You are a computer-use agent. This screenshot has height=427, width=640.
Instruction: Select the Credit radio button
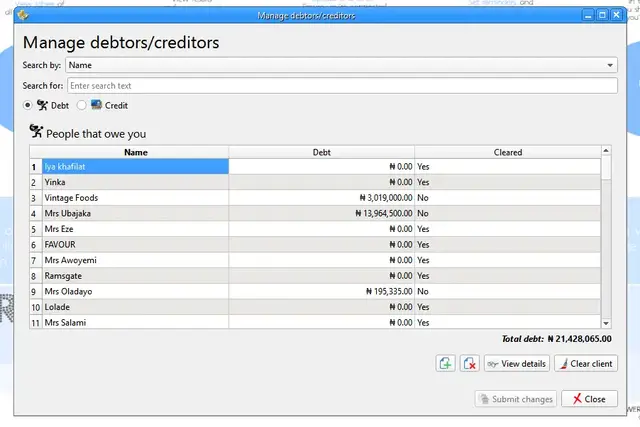pyautogui.click(x=81, y=105)
